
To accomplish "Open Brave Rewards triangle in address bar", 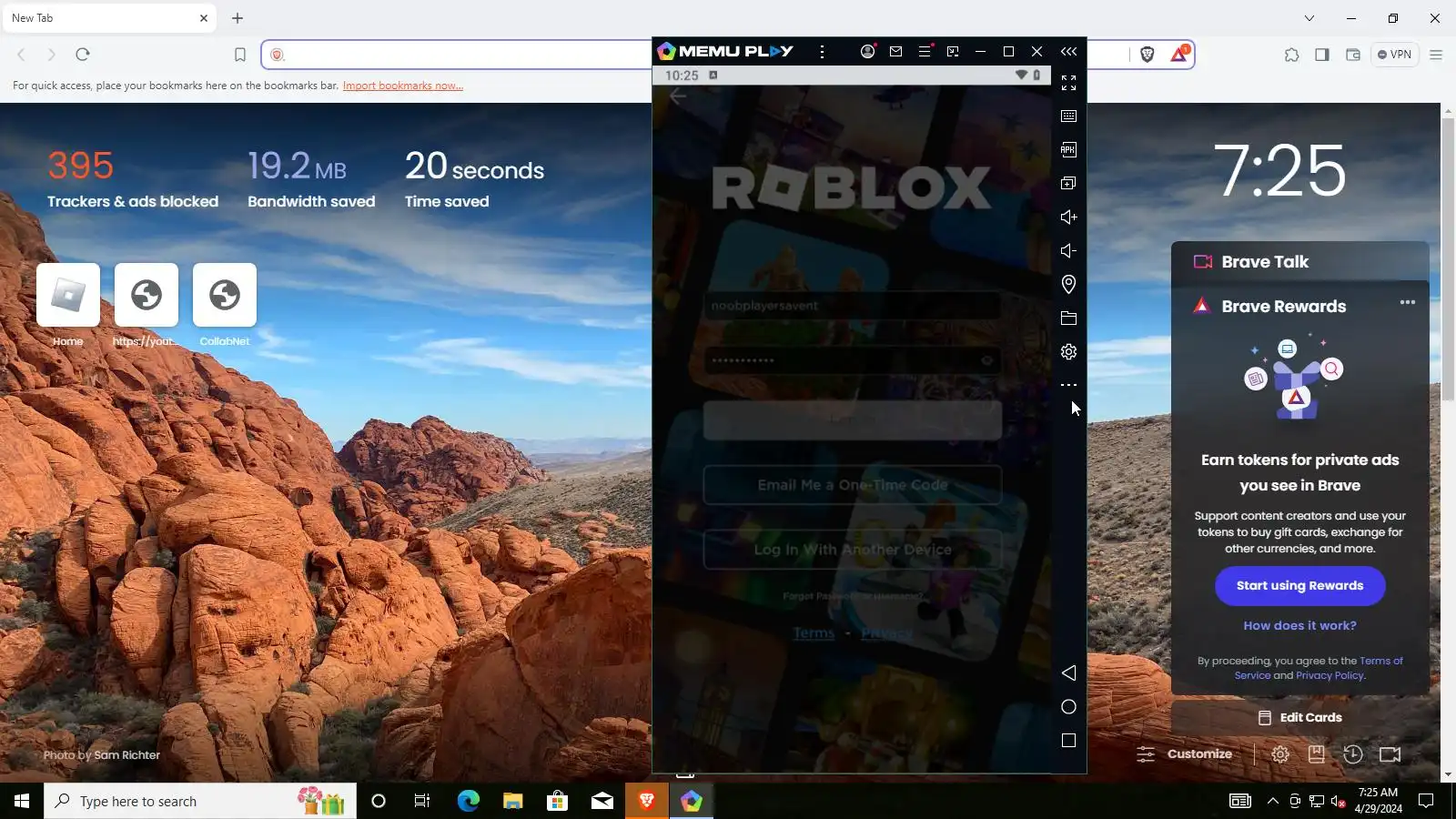I will click(x=1178, y=55).
